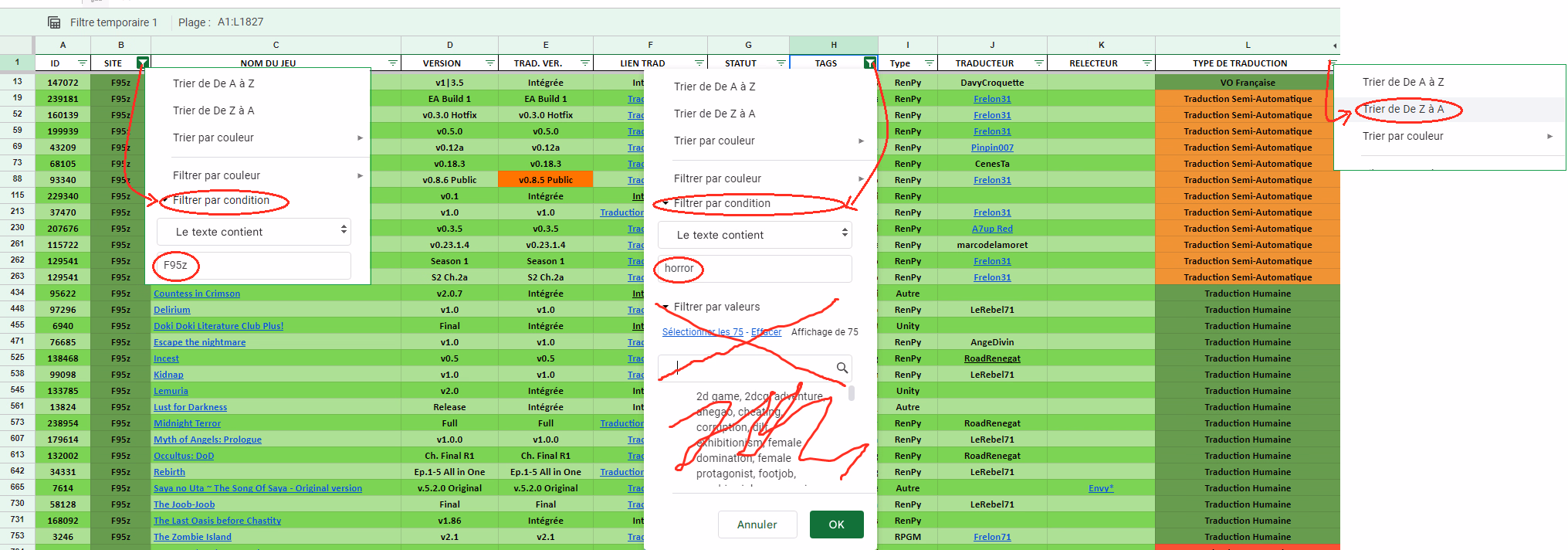Click the 'Effacer' link in filter values
Image resolution: width=1568 pixels, height=550 pixels.
(766, 332)
